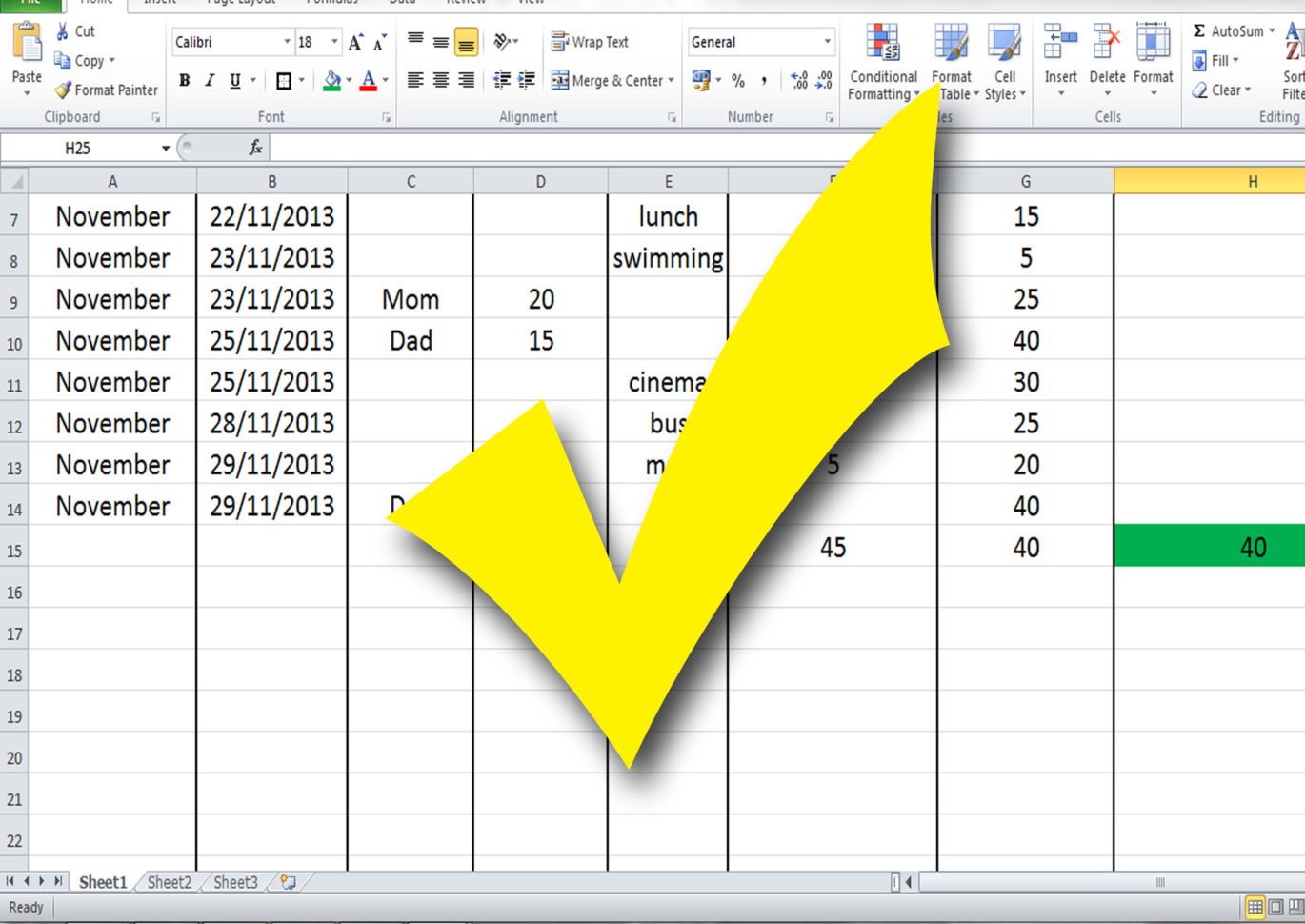The image size is (1305, 924).
Task: Increase decimal places of the selection
Action: click(801, 81)
